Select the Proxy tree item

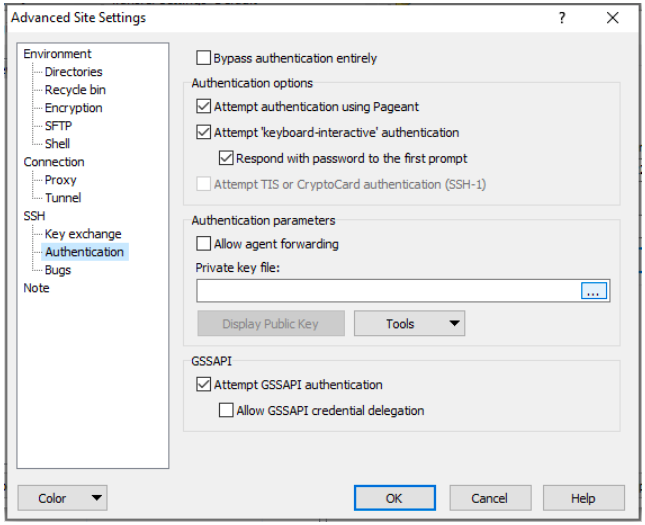(60, 180)
